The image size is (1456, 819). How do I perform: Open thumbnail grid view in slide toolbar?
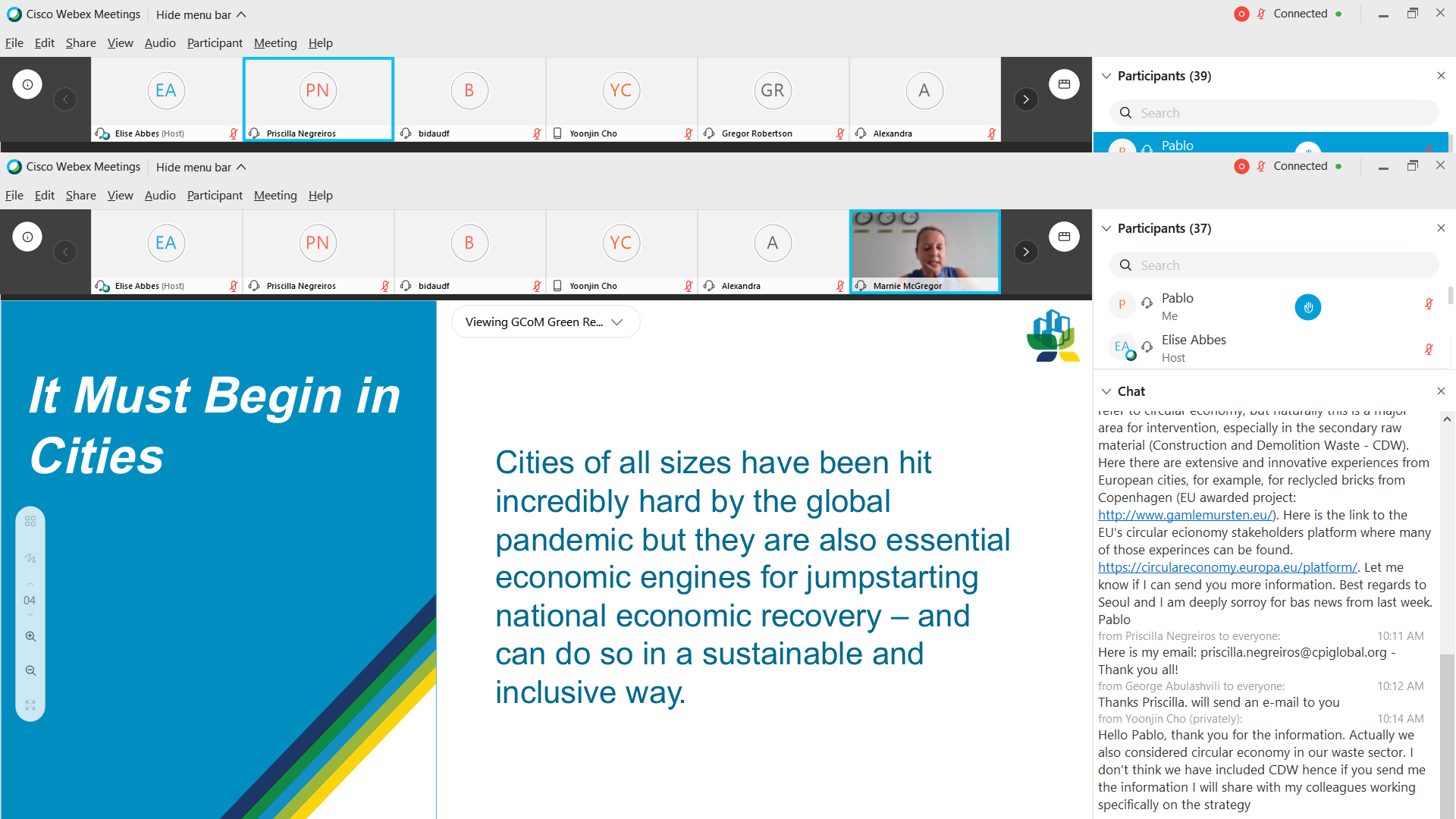click(x=30, y=521)
